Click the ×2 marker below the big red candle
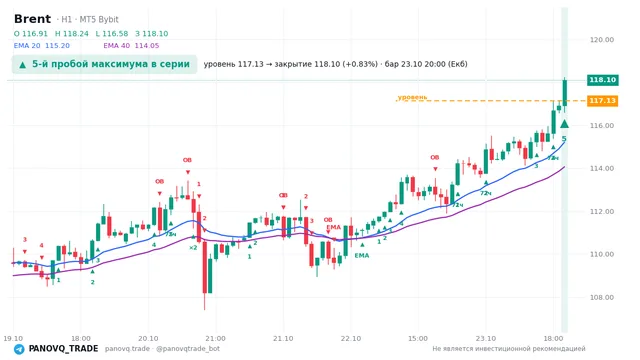The height and width of the screenshot is (360, 640). (x=193, y=247)
